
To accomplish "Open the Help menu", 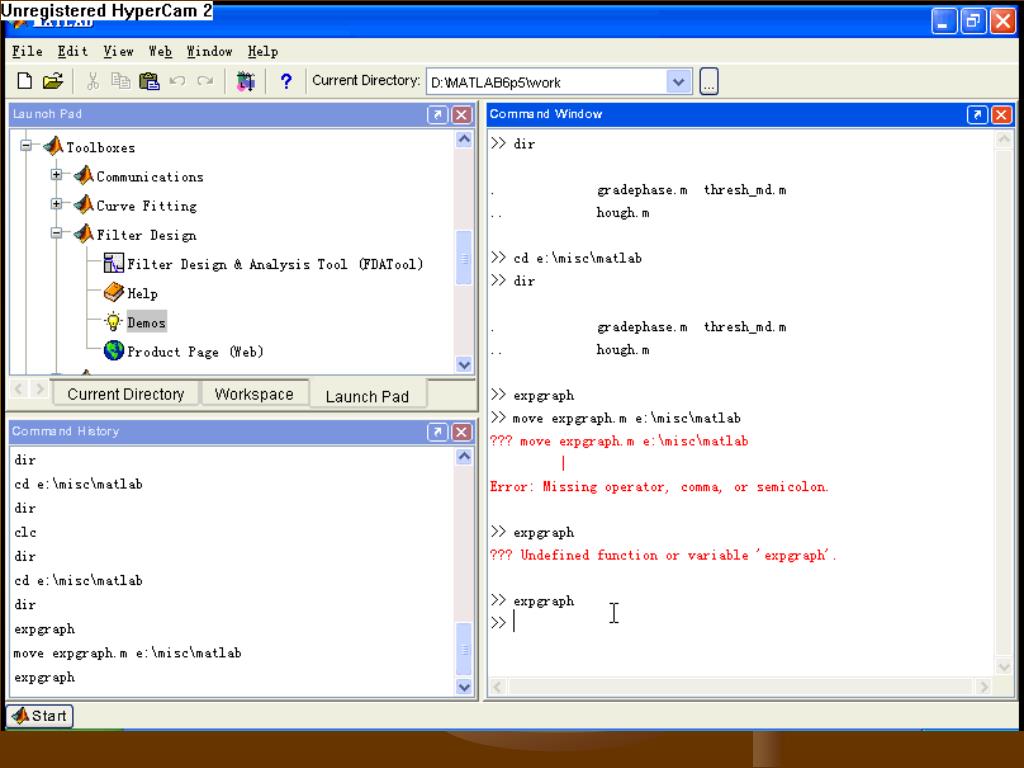I will click(x=263, y=51).
